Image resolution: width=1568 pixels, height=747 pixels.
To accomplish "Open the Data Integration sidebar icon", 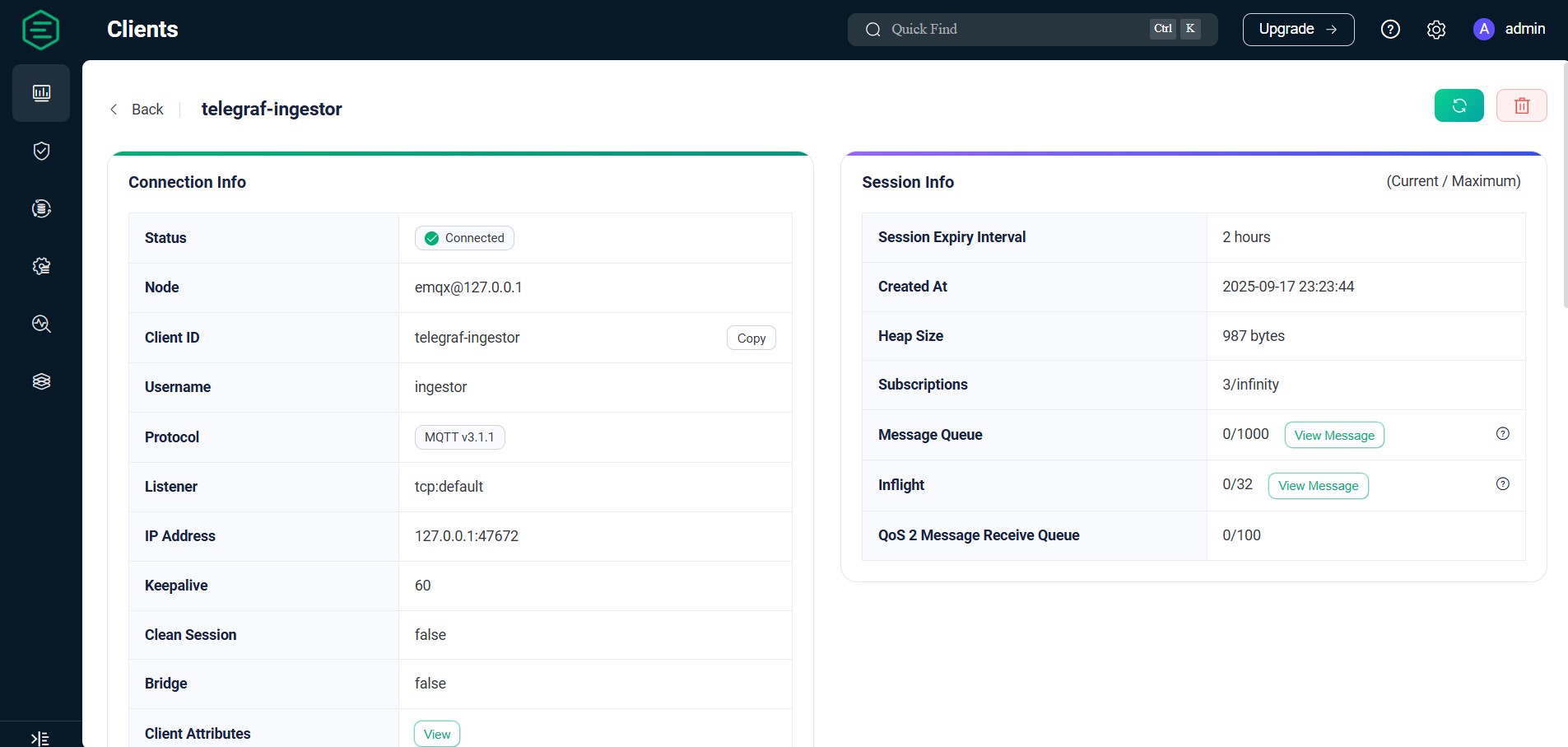I will tap(40, 208).
